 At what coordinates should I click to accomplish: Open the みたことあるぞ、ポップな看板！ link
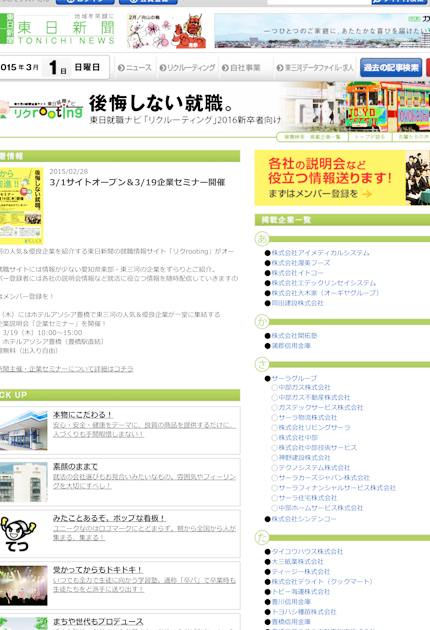tap(109, 518)
